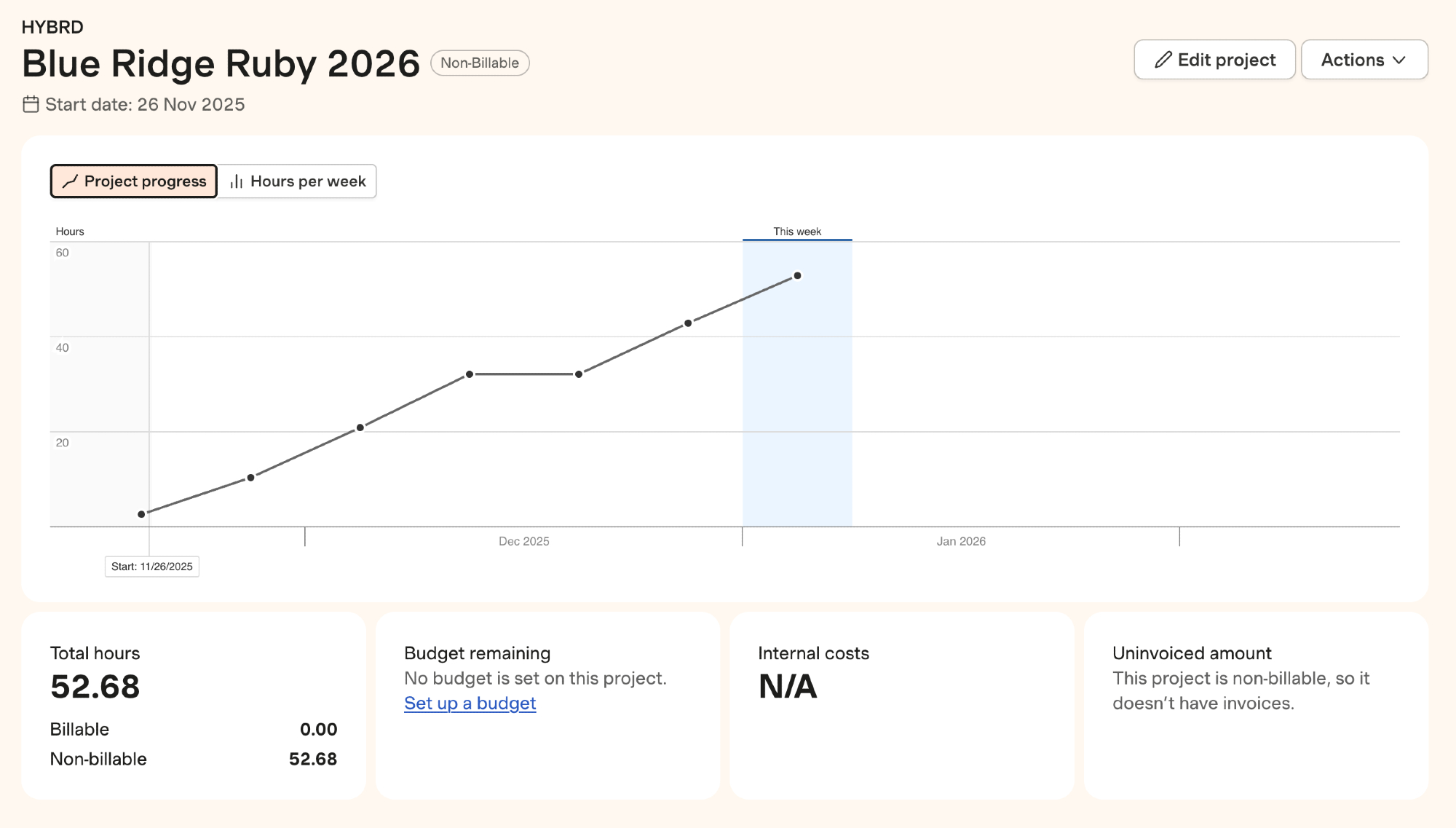Click the first data point near start date
Screen dimensions: 1456x828
141,514
